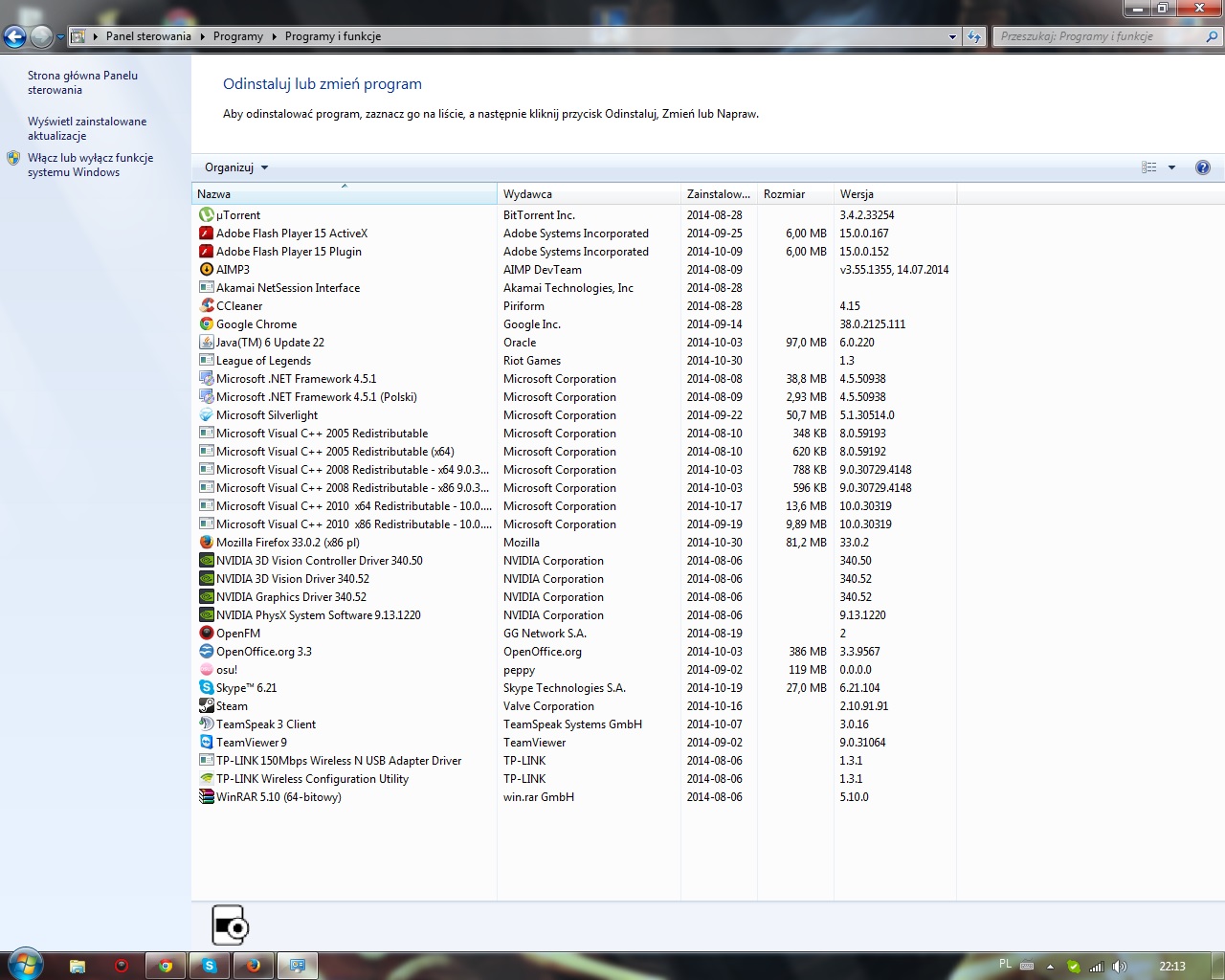Select League of Legends row

click(574, 361)
